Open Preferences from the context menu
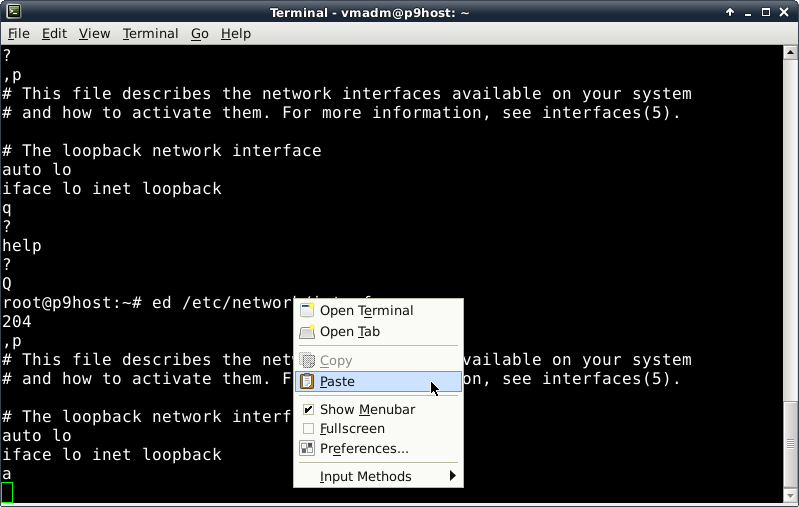Viewport: 799px width, 507px height. pyautogui.click(x=364, y=448)
